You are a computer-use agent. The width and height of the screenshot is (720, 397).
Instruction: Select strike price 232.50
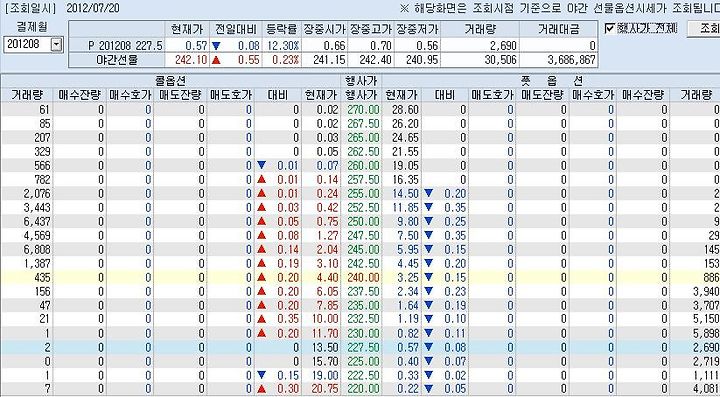pos(363,319)
